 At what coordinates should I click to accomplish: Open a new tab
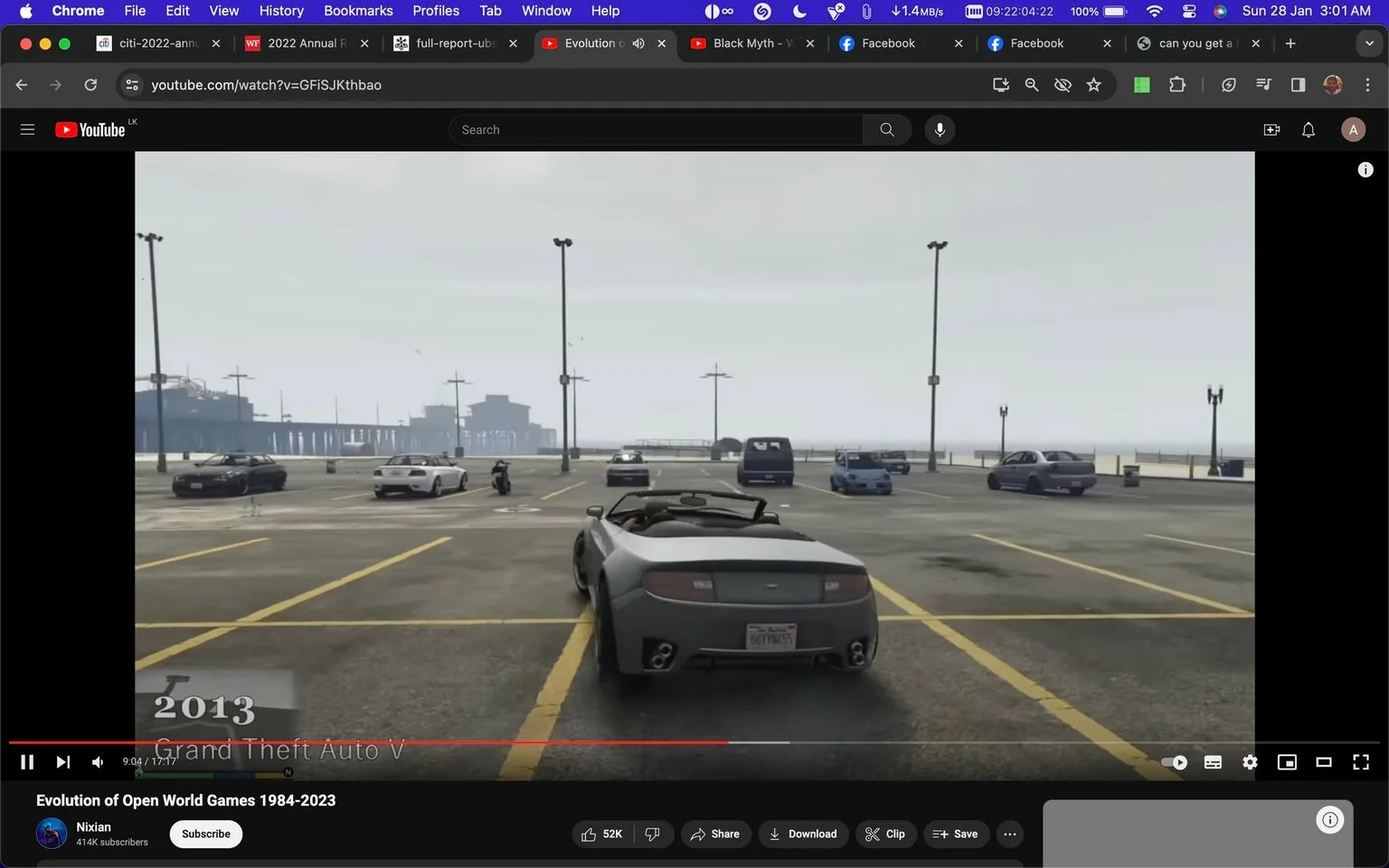pos(1290,42)
